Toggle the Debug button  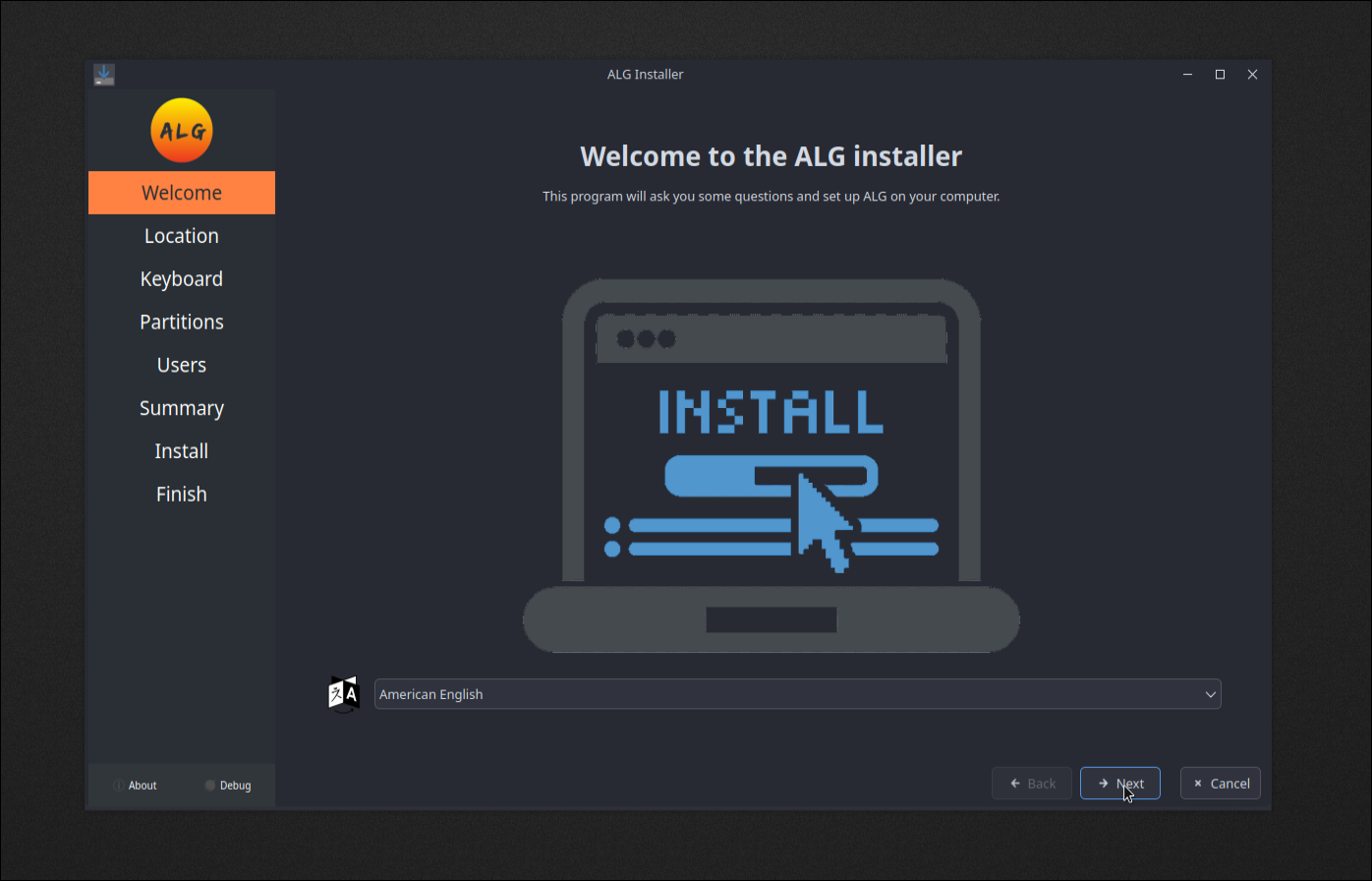228,786
